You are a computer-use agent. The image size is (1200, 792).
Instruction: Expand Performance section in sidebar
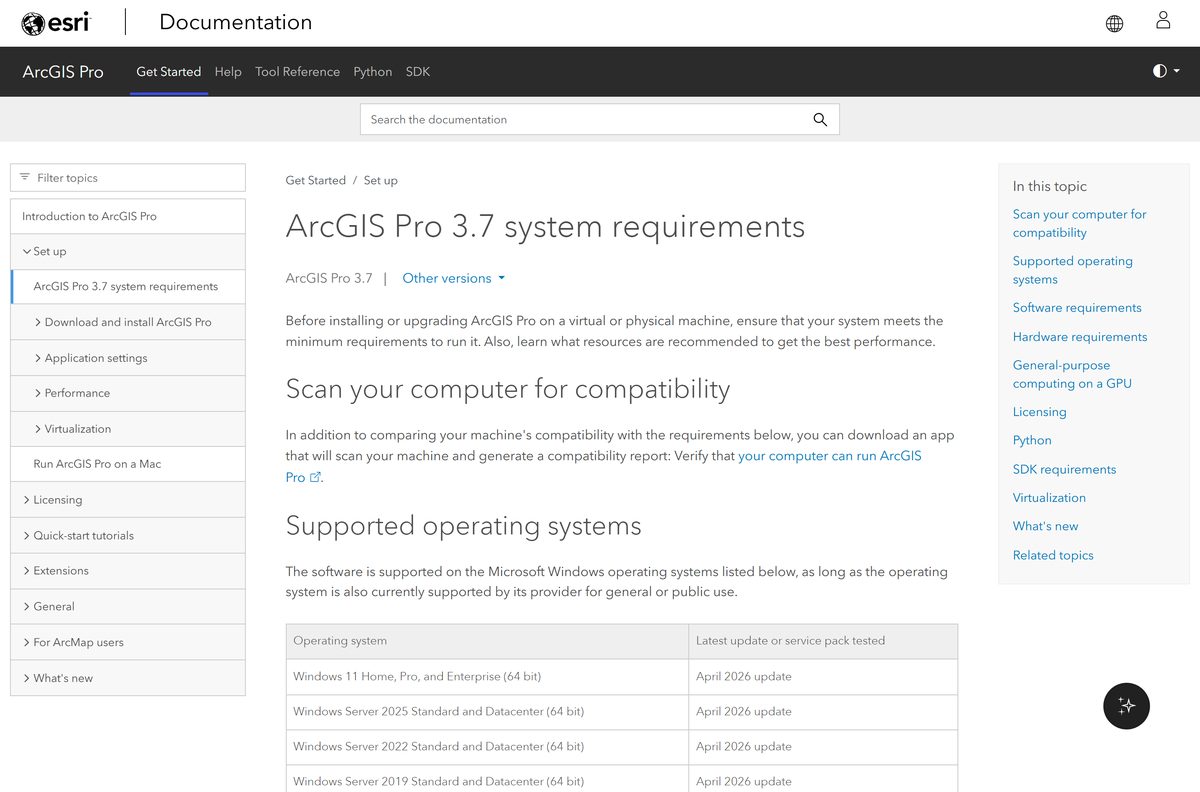coord(128,393)
